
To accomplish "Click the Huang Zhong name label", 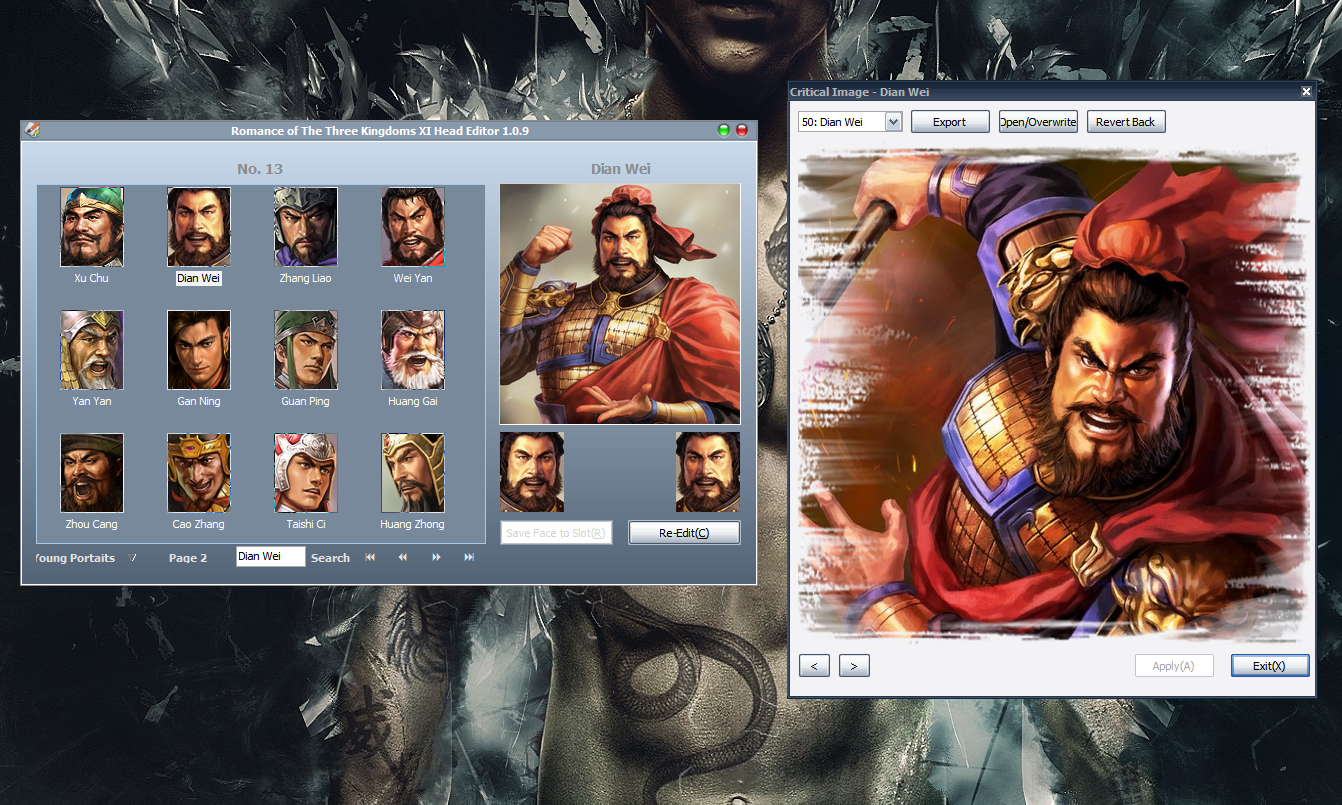I will tap(412, 524).
